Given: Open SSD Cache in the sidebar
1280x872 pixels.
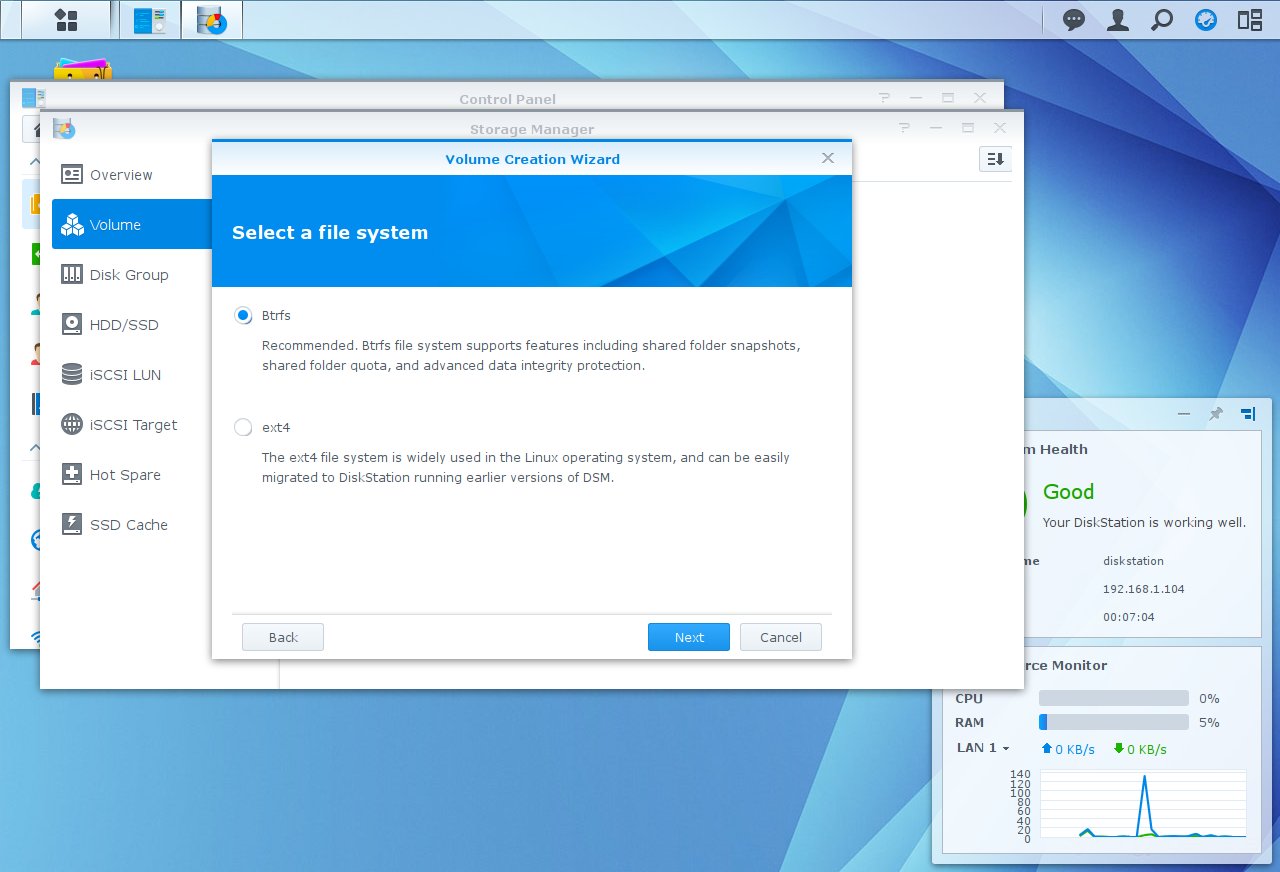Looking at the screenshot, I should click(132, 525).
